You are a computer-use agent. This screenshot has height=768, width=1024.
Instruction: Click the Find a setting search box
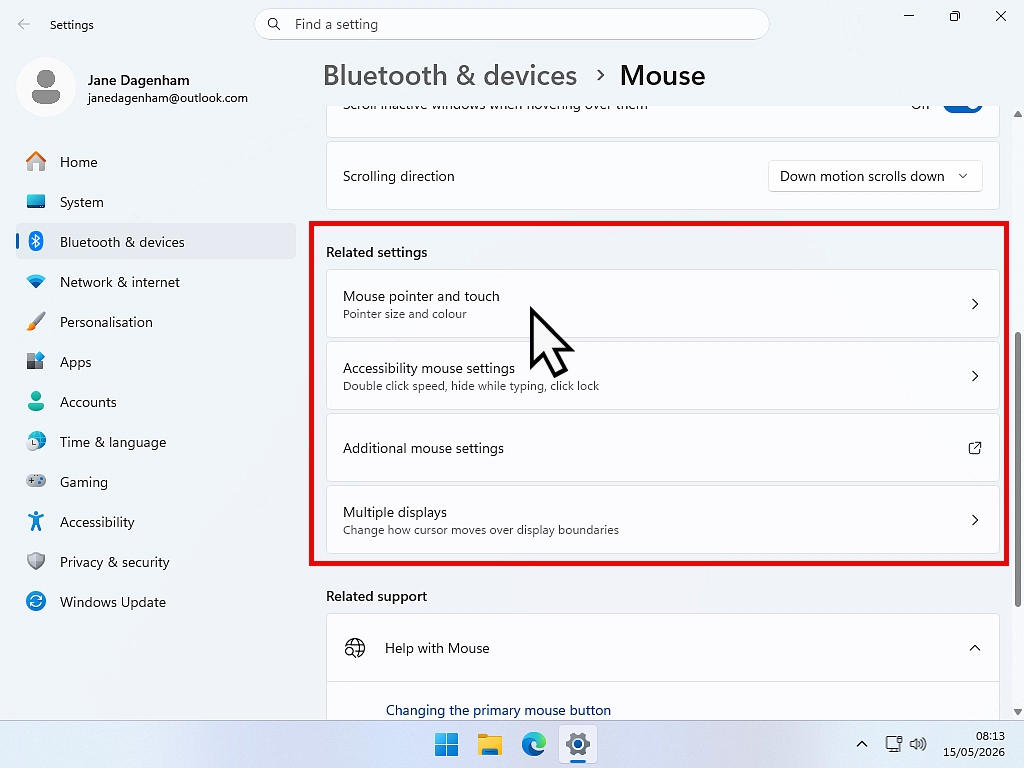click(512, 24)
